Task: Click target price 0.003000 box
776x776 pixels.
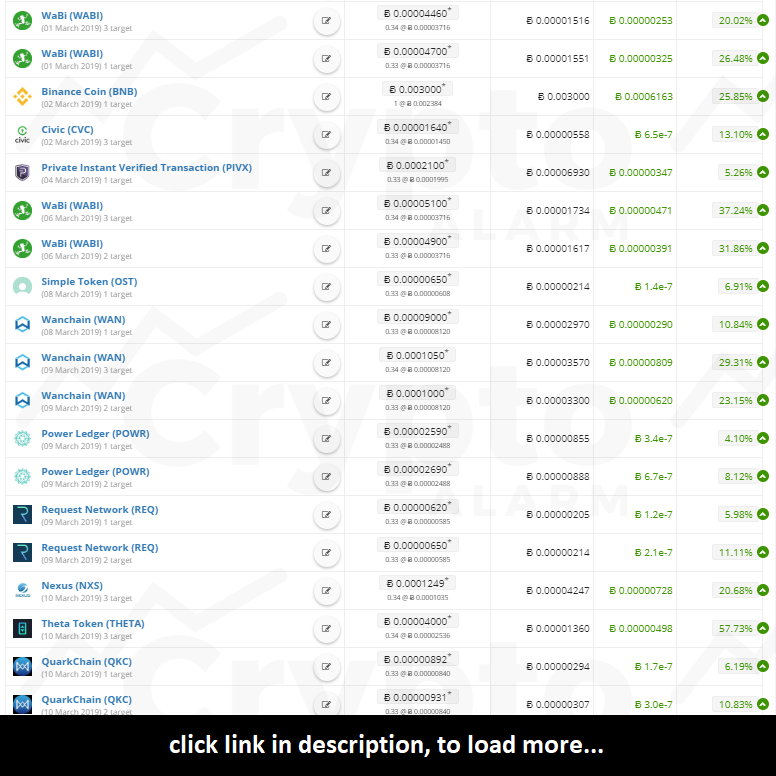Action: [x=418, y=90]
